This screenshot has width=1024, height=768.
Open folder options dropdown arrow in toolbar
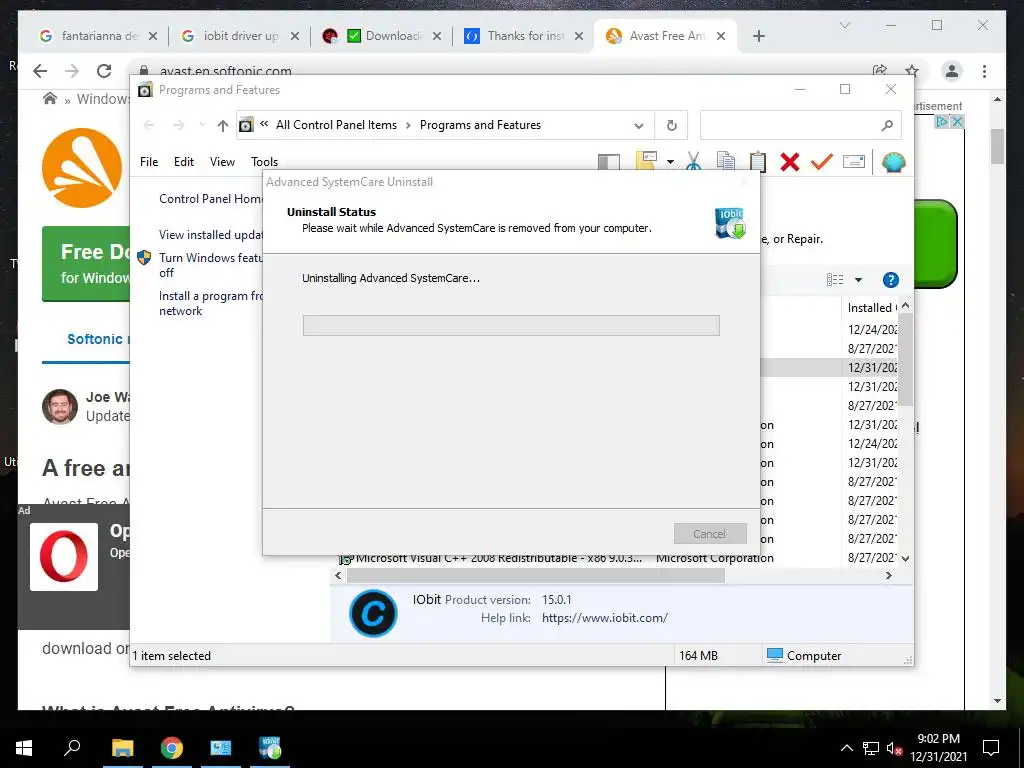pyautogui.click(x=670, y=162)
